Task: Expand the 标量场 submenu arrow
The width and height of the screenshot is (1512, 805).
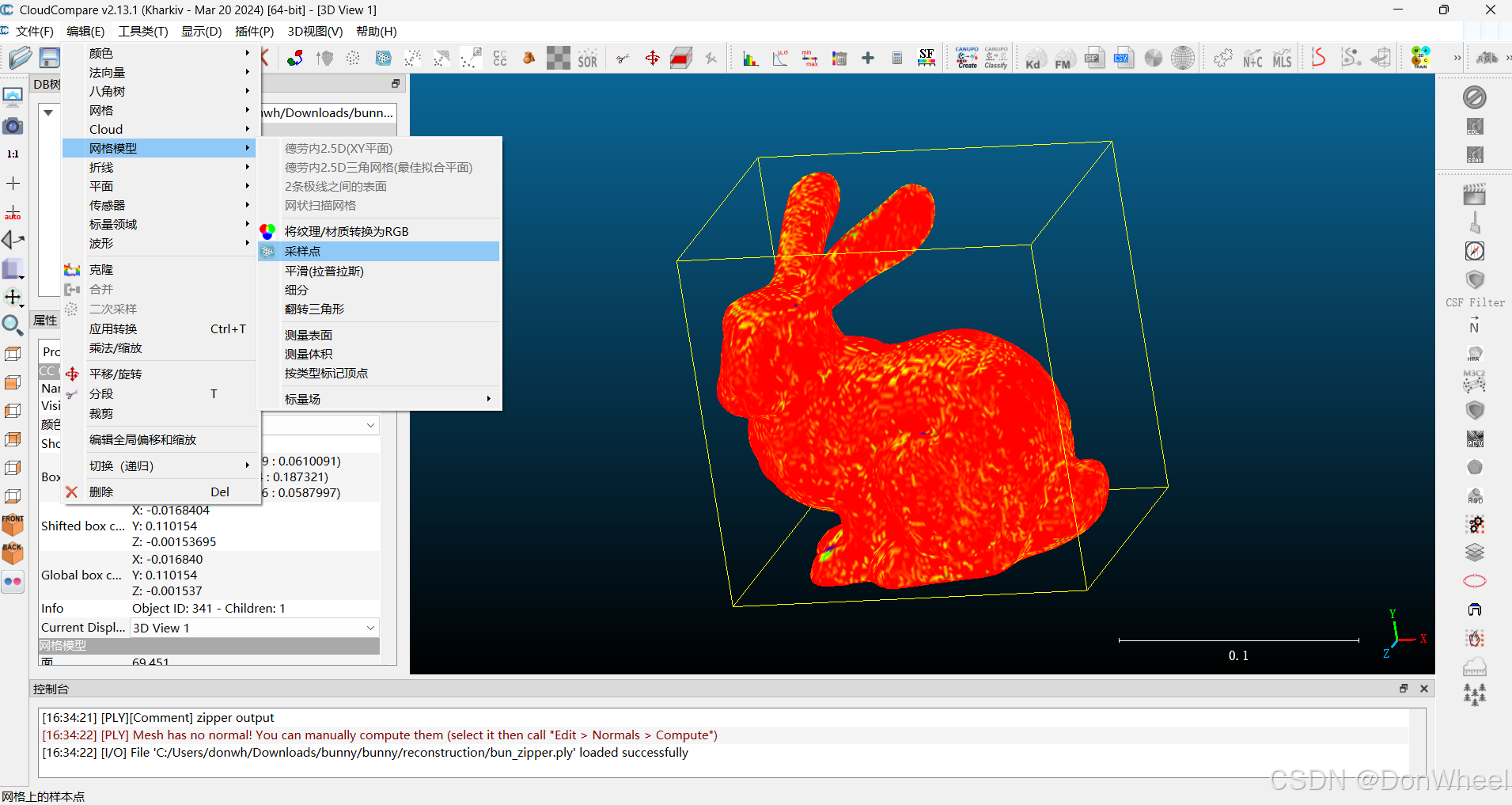Action: [x=489, y=399]
